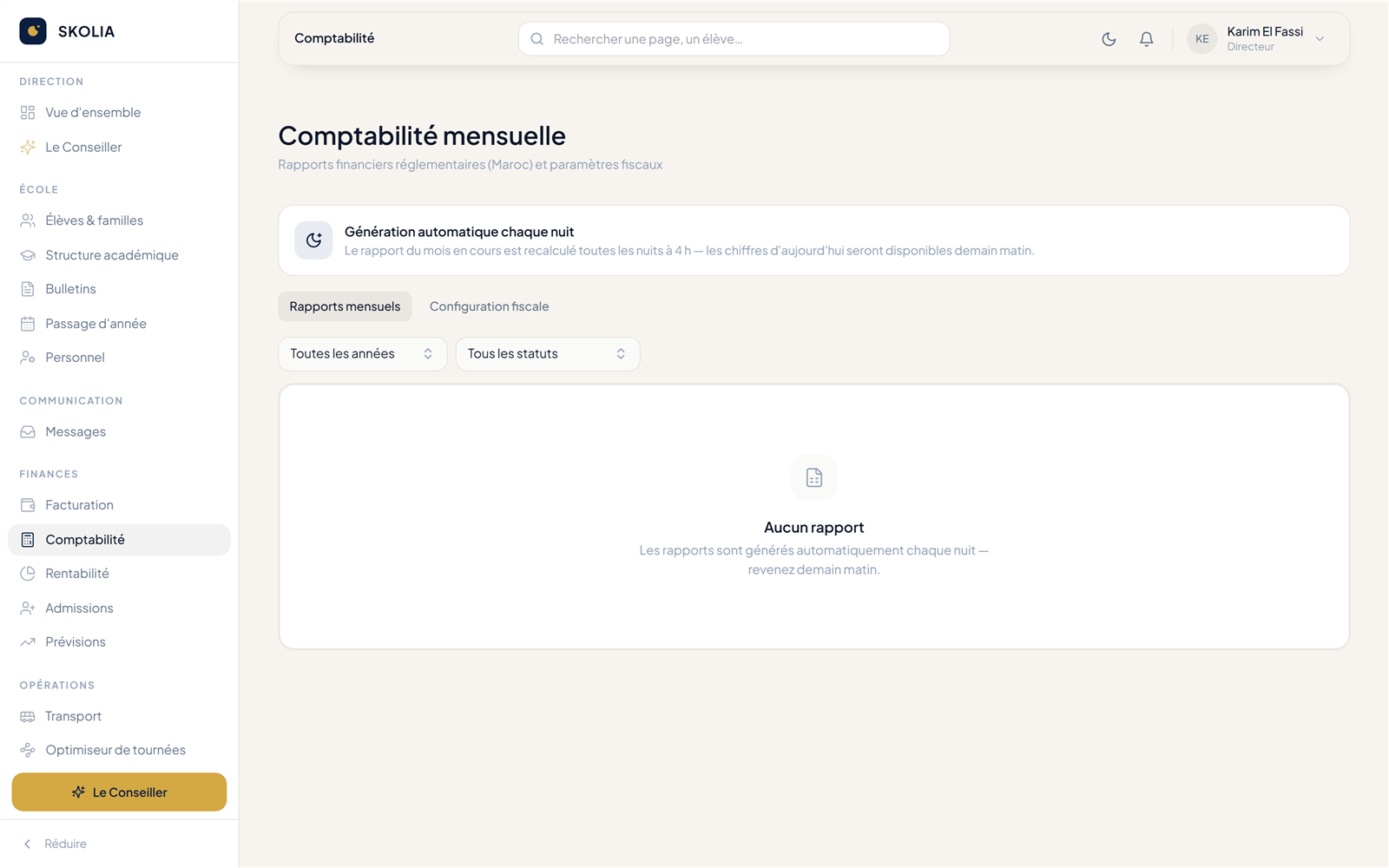Viewport: 1389px width, 868px height.
Task: Click the Comptabilité calculator icon
Action: click(28, 540)
